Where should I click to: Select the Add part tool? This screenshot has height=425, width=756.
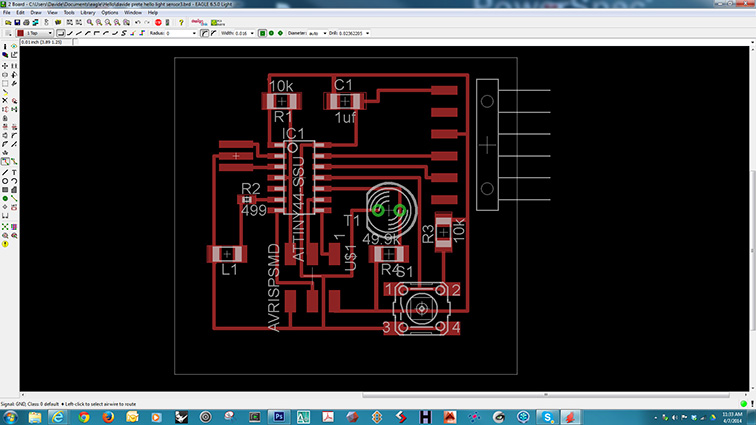(x=14, y=100)
